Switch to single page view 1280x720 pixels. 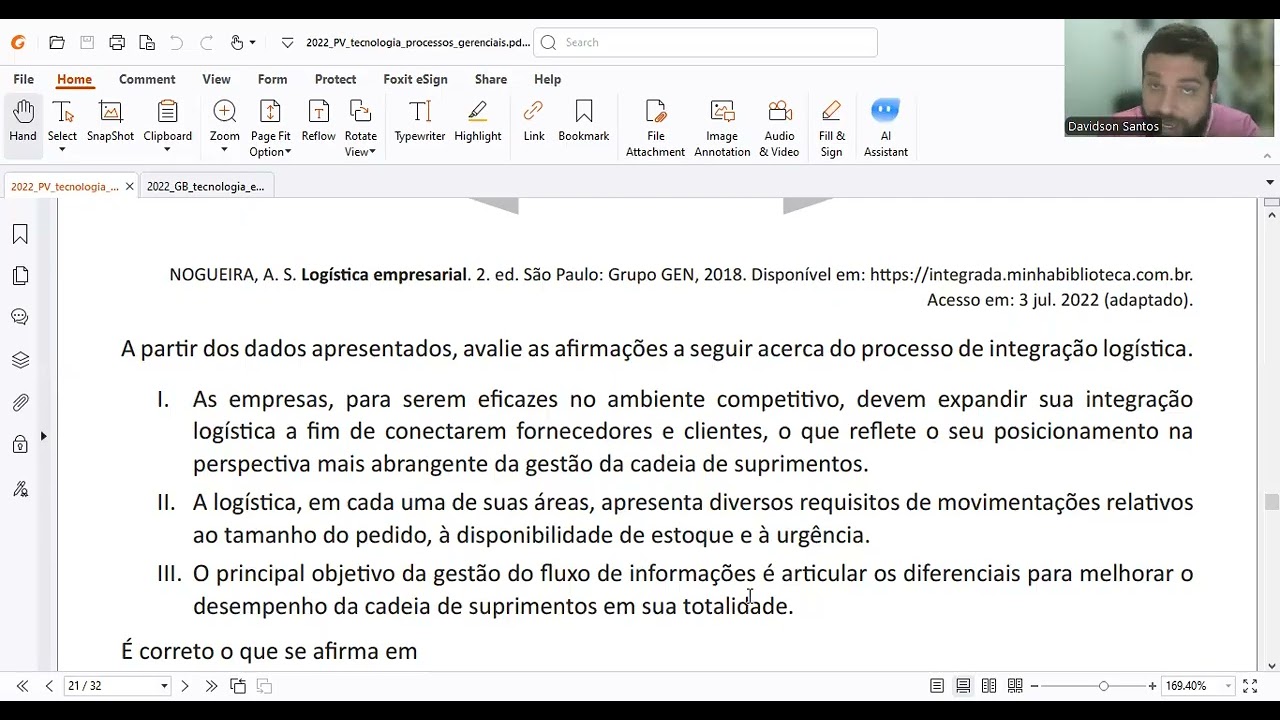pyautogui.click(x=937, y=686)
